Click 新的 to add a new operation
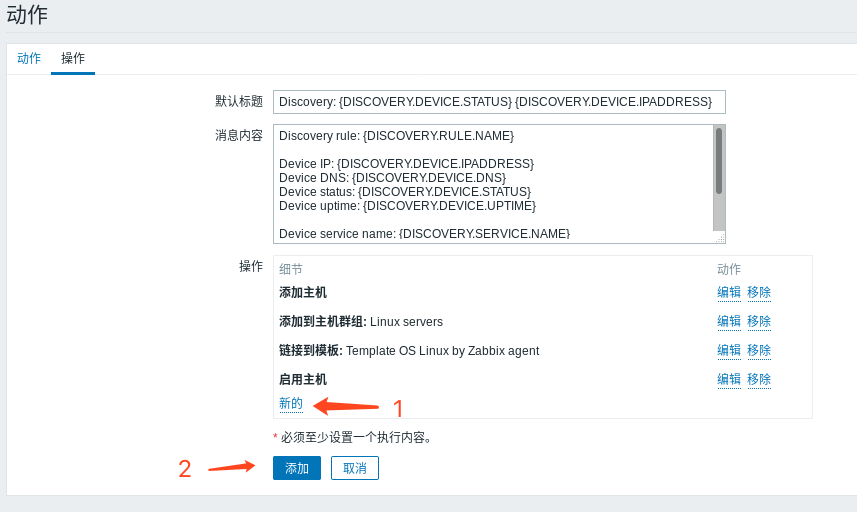 point(290,404)
